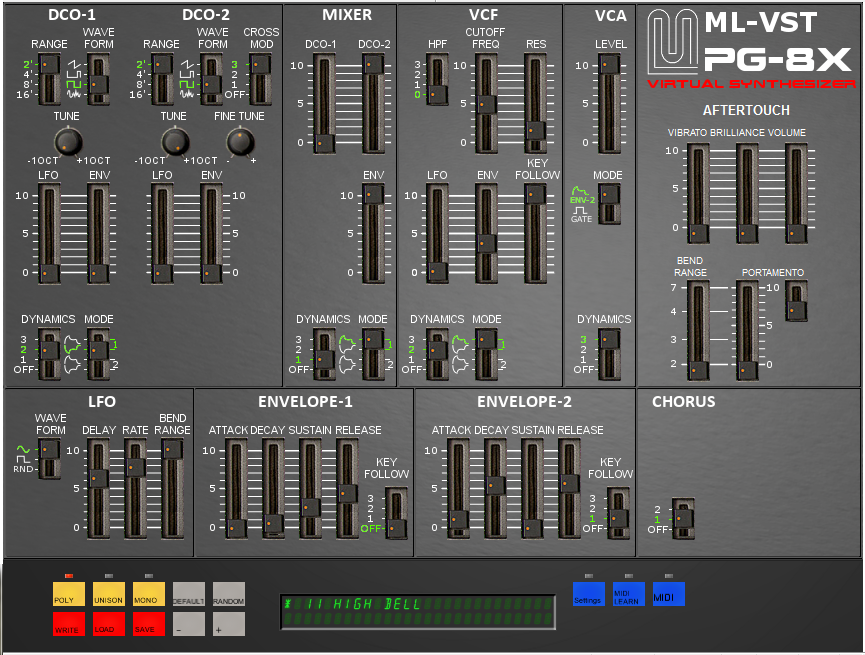Click DCO-2 LFO modulation slider handle
The height and width of the screenshot is (655, 865).
162,273
